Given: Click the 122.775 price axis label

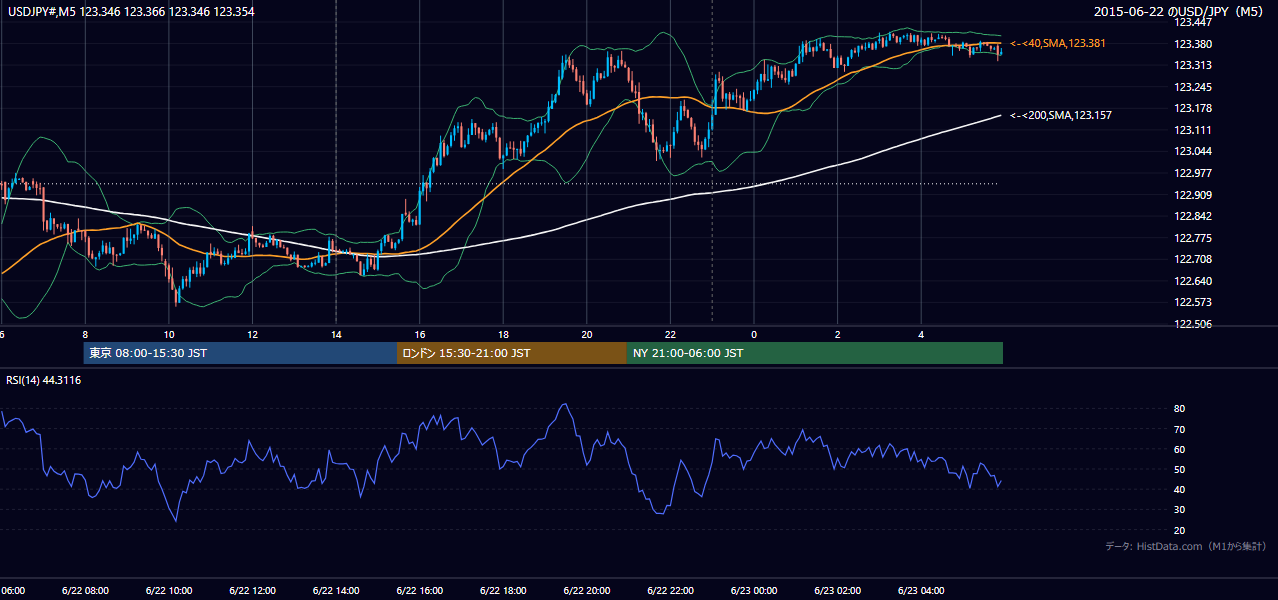Looking at the screenshot, I should [x=1193, y=238].
